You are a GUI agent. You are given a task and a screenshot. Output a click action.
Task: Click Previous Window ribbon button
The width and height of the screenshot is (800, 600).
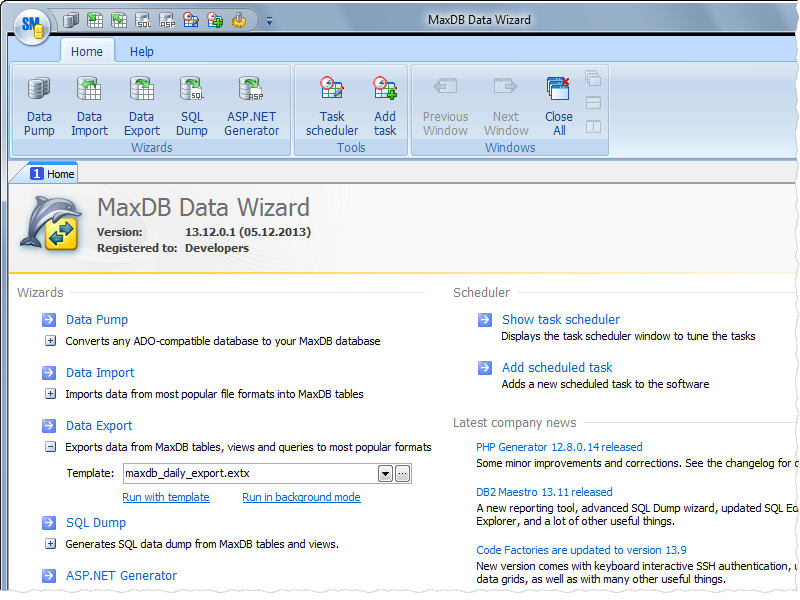(x=445, y=107)
